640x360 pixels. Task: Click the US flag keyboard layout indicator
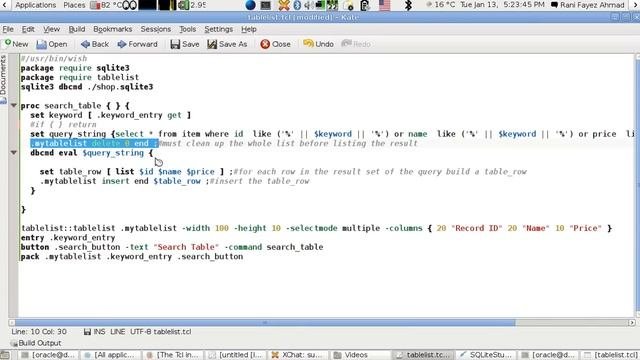384,5
